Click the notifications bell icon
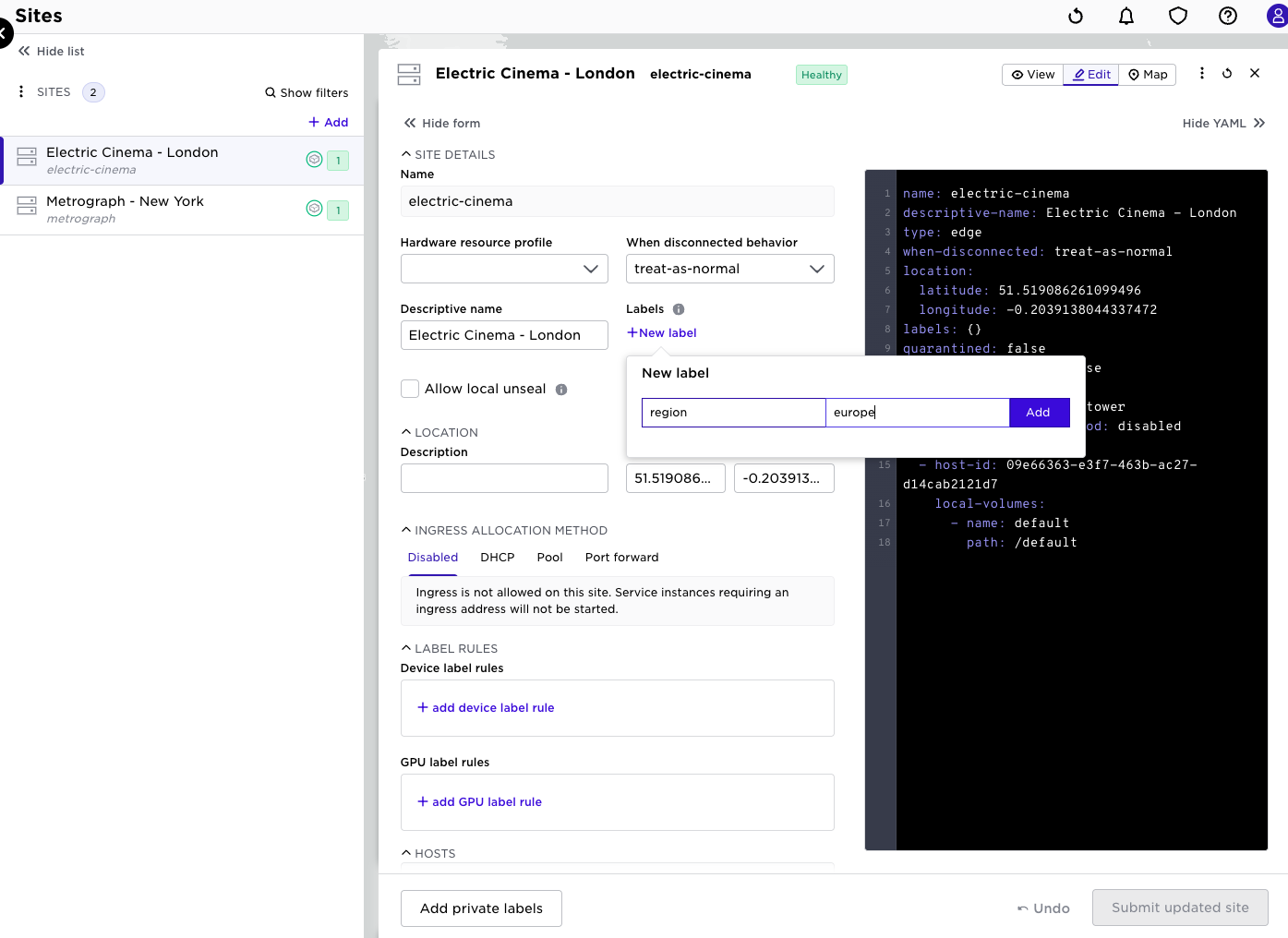Viewport: 1288px width, 938px height. [1126, 16]
